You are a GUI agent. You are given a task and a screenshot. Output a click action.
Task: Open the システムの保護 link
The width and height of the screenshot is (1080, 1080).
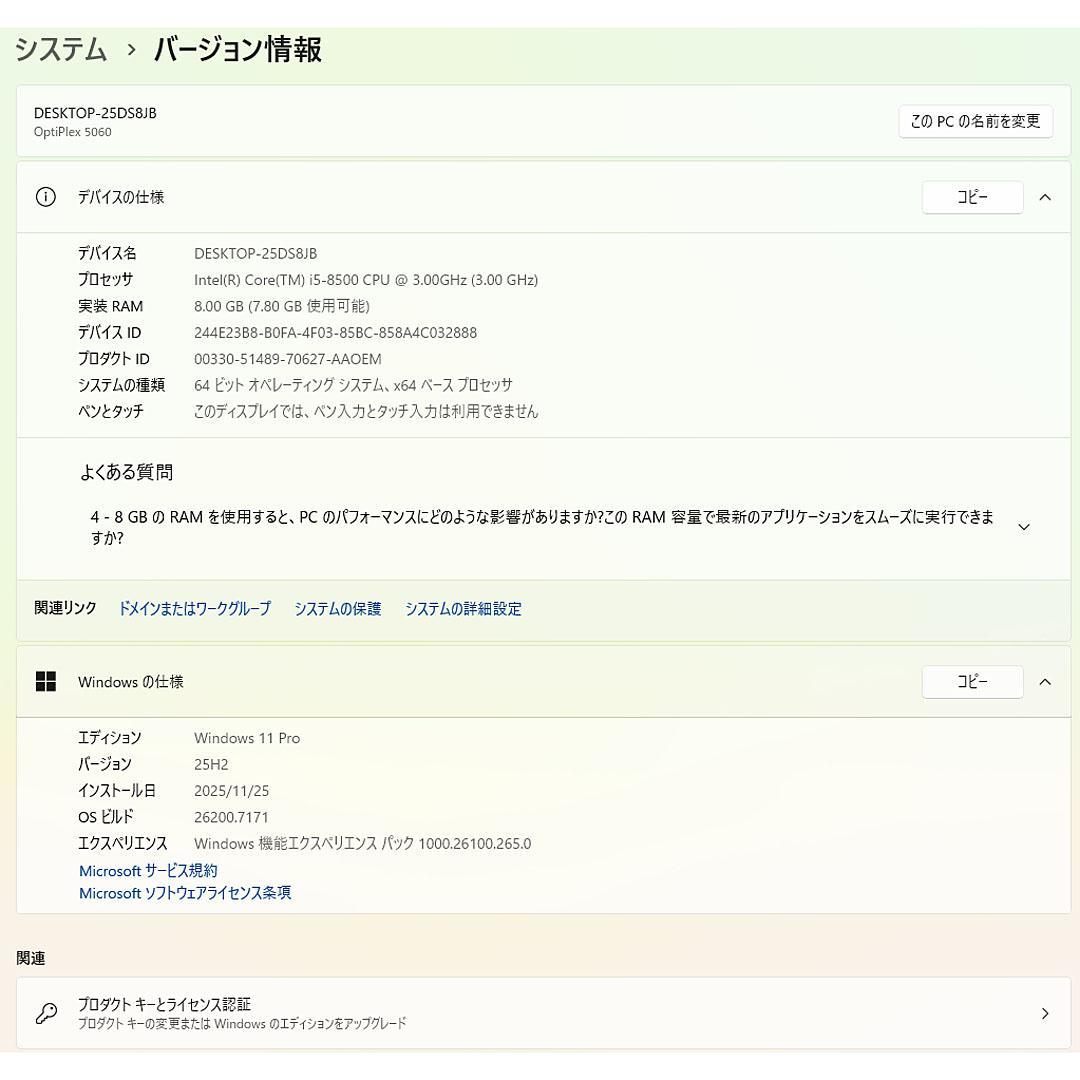[338, 608]
